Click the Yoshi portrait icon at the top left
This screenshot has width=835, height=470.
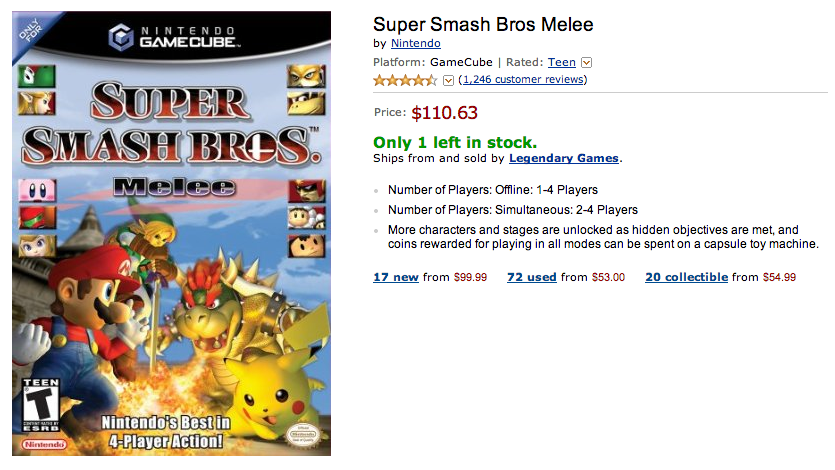click(x=36, y=76)
